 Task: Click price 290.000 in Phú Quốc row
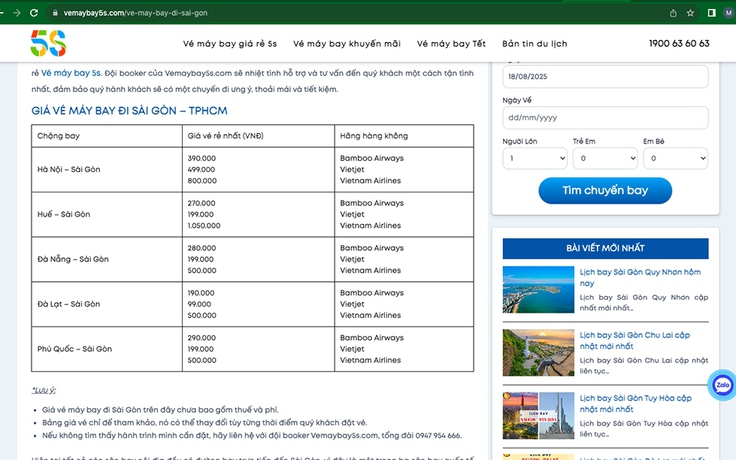point(202,337)
